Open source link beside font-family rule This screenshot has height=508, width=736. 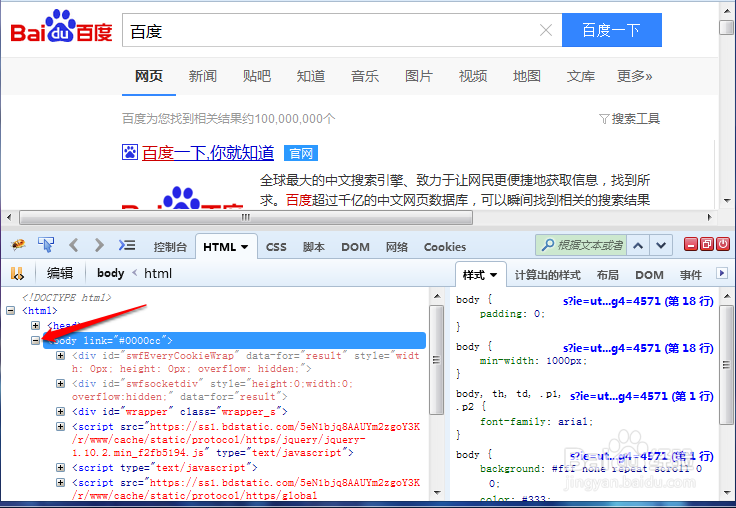642,396
